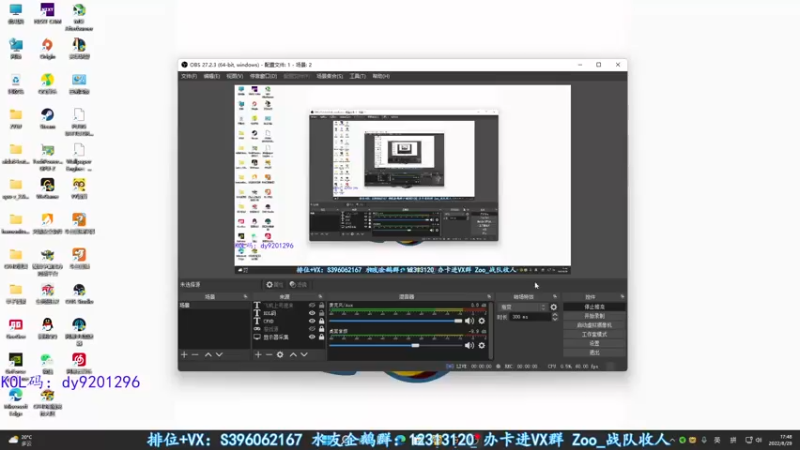The width and height of the screenshot is (800, 450).
Task: Toggle lock on 显示器采集 source
Action: [x=321, y=337]
